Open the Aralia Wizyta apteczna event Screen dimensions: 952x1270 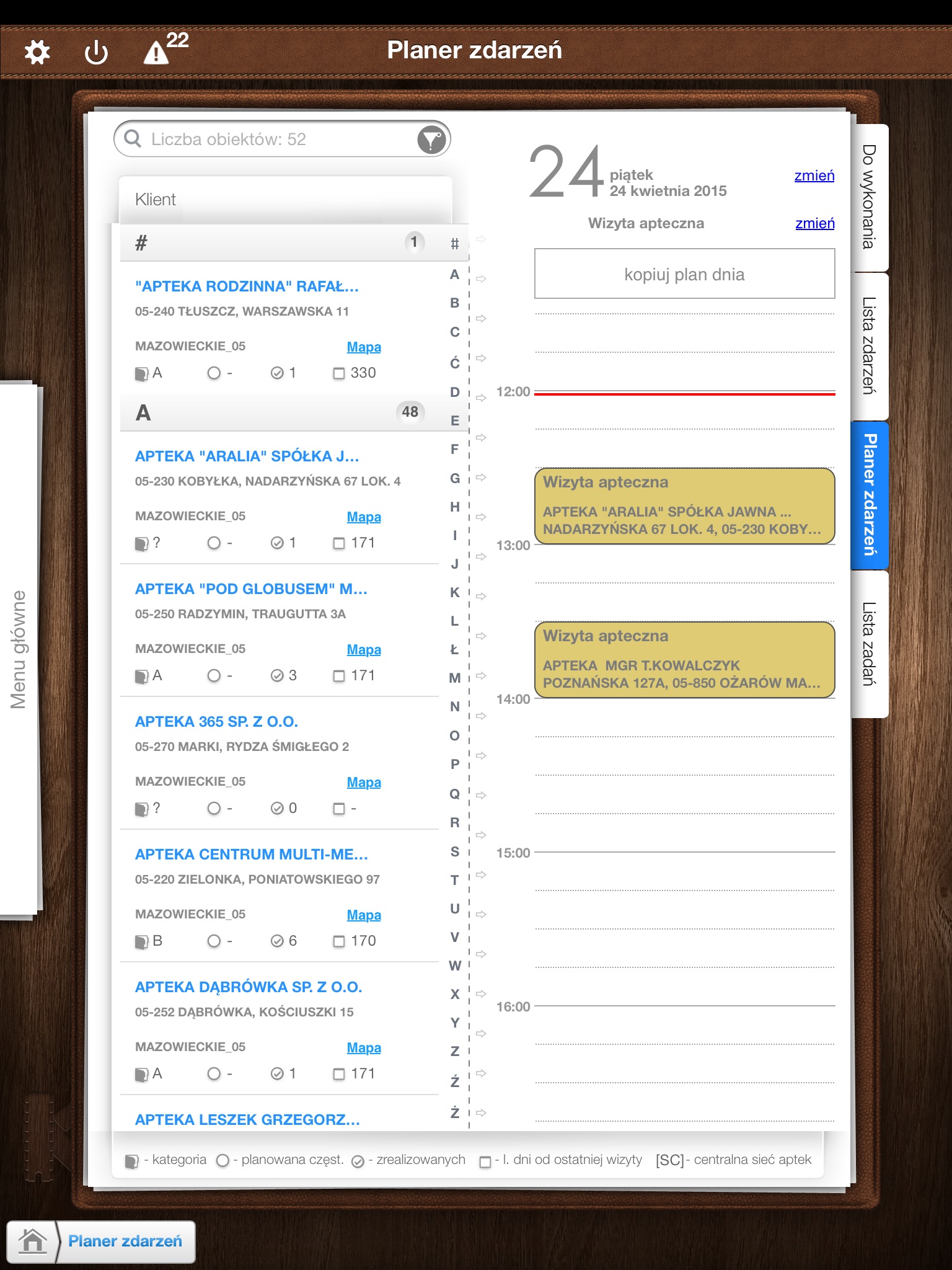(x=685, y=506)
